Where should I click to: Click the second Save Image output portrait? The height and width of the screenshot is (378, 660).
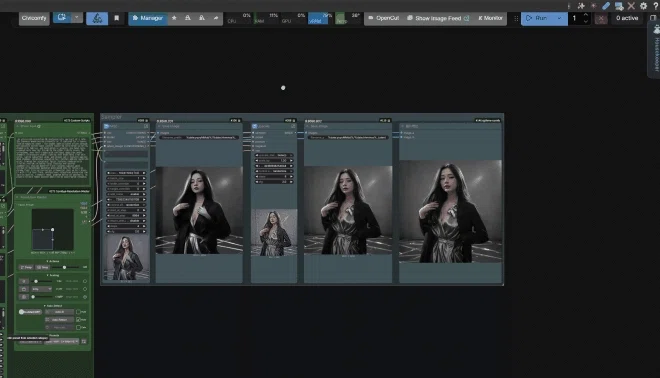click(348, 210)
